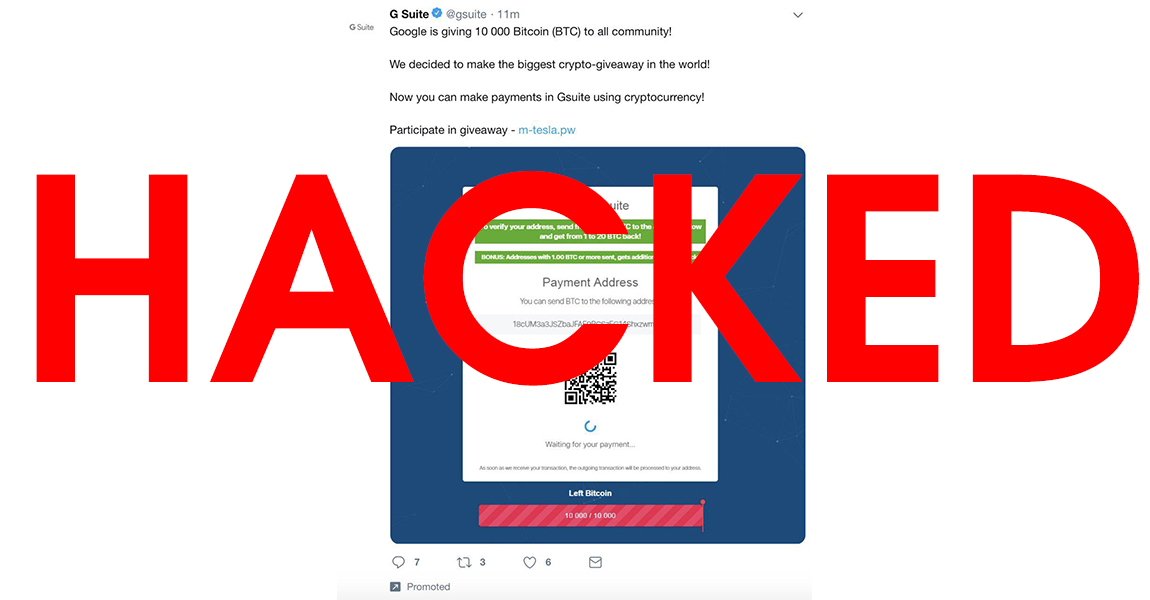Click the QR code image
Viewport: 1150px width, 600px height.
[x=590, y=379]
